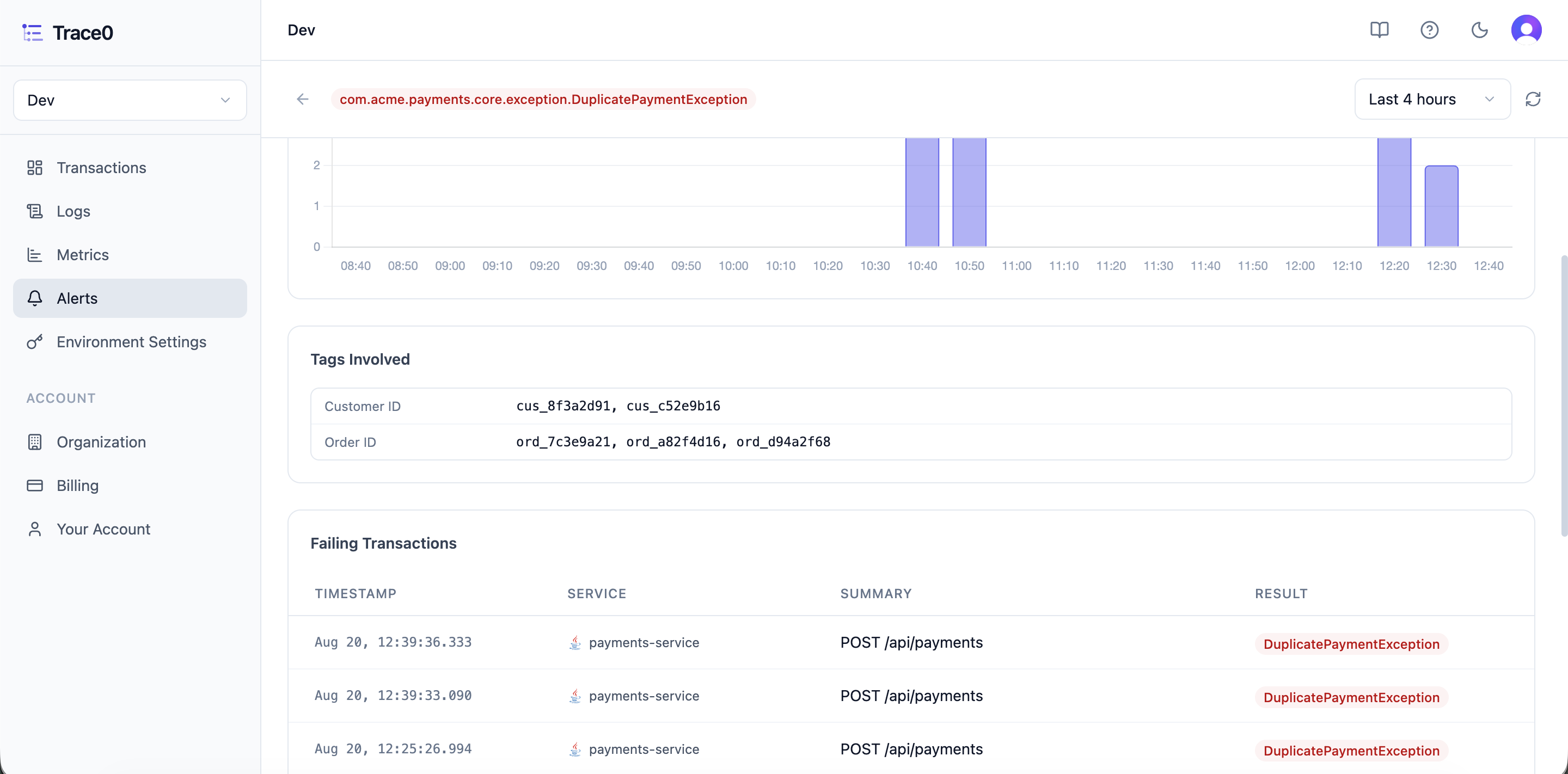This screenshot has height=774, width=1568.
Task: Expand the Dev environment selector
Action: [130, 100]
